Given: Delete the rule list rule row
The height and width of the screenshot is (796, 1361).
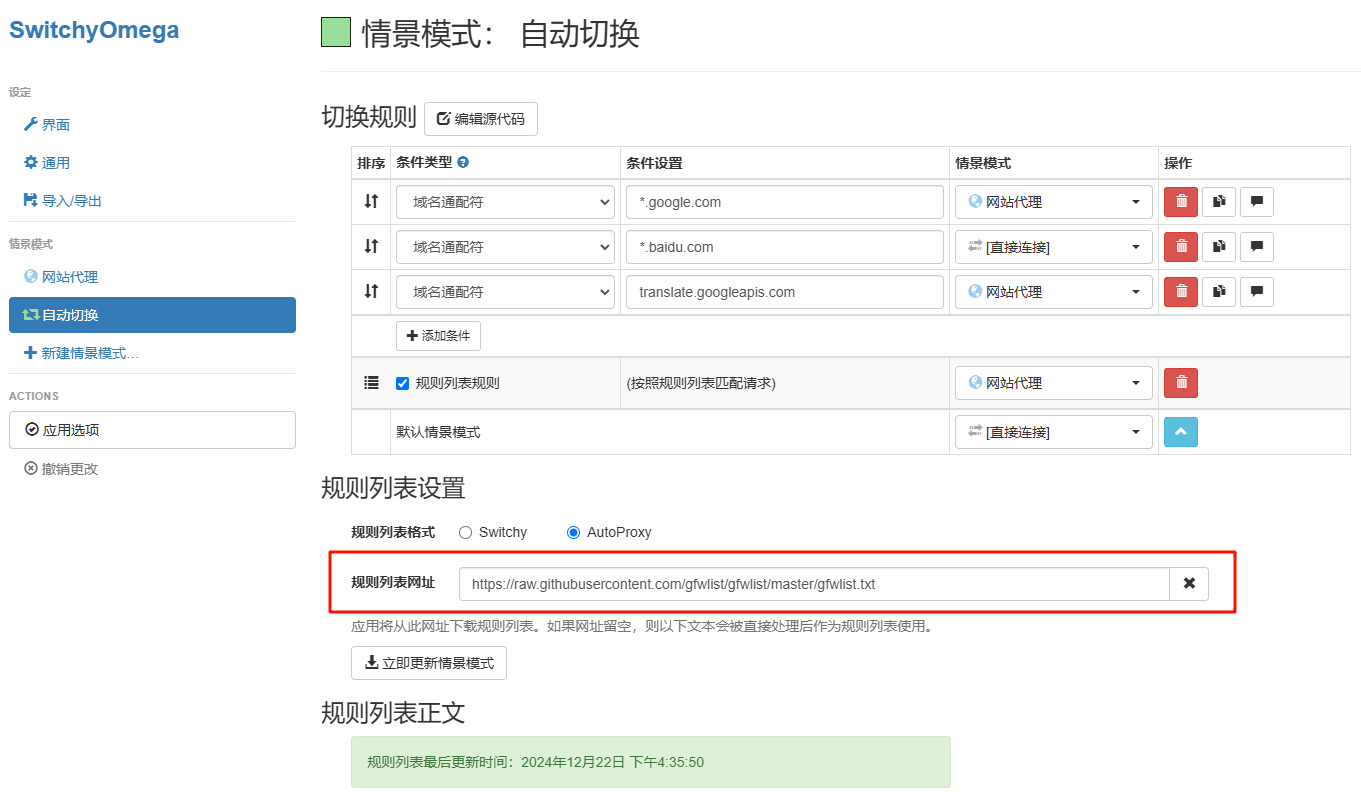Looking at the screenshot, I should point(1180,383).
